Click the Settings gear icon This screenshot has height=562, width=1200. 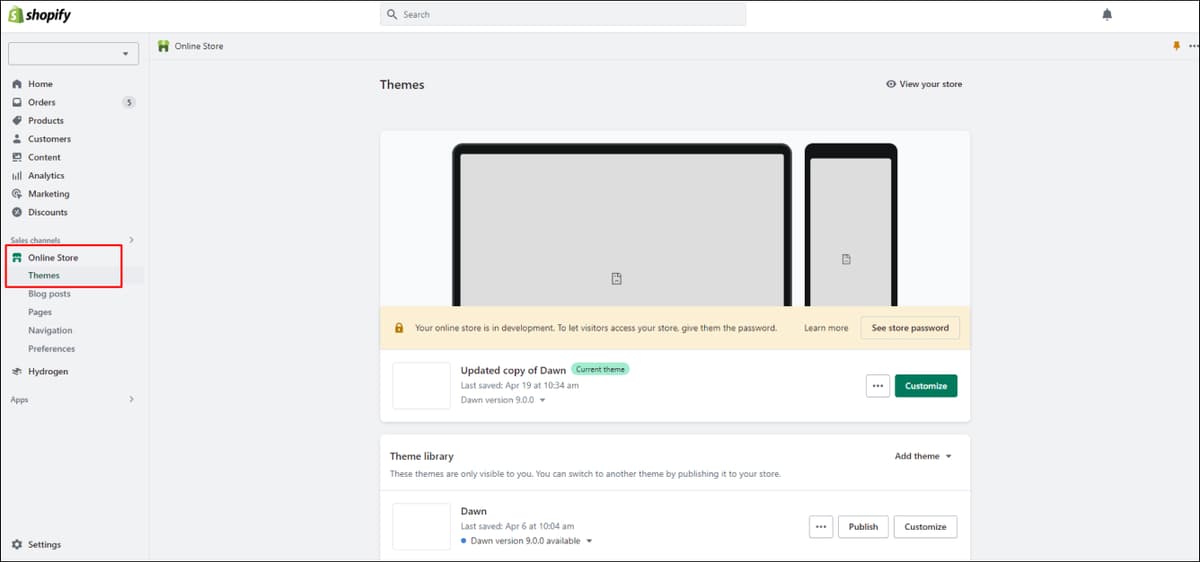click(x=17, y=544)
